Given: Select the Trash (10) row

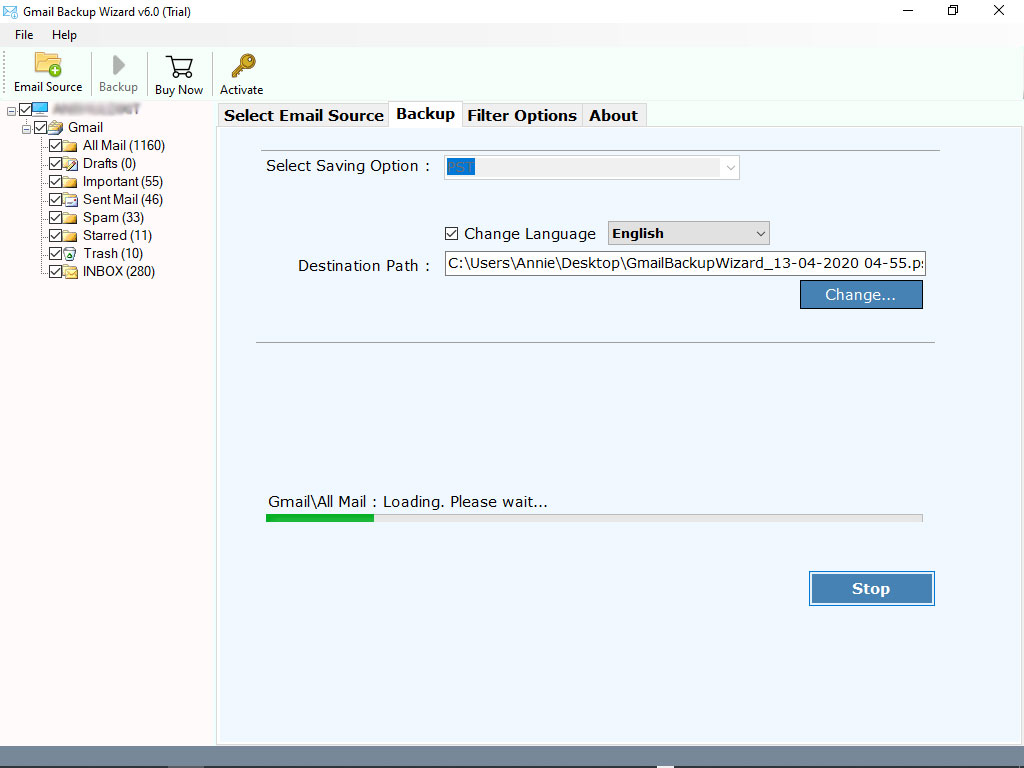Looking at the screenshot, I should coord(112,253).
